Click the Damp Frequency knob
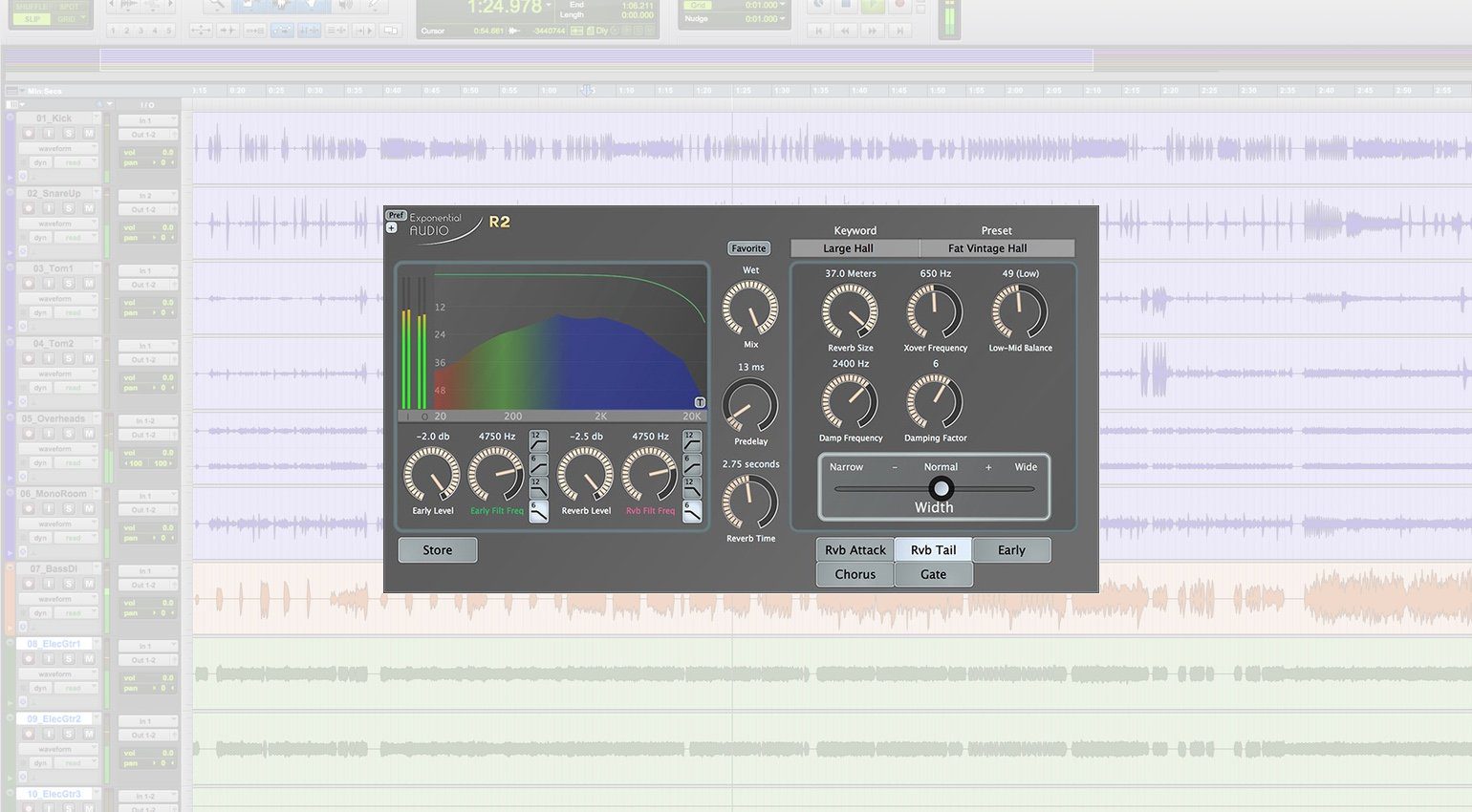The height and width of the screenshot is (812, 1472). click(850, 401)
